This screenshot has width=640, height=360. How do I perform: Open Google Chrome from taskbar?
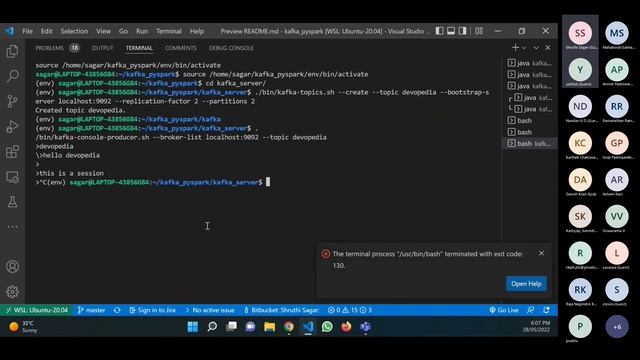289,327
